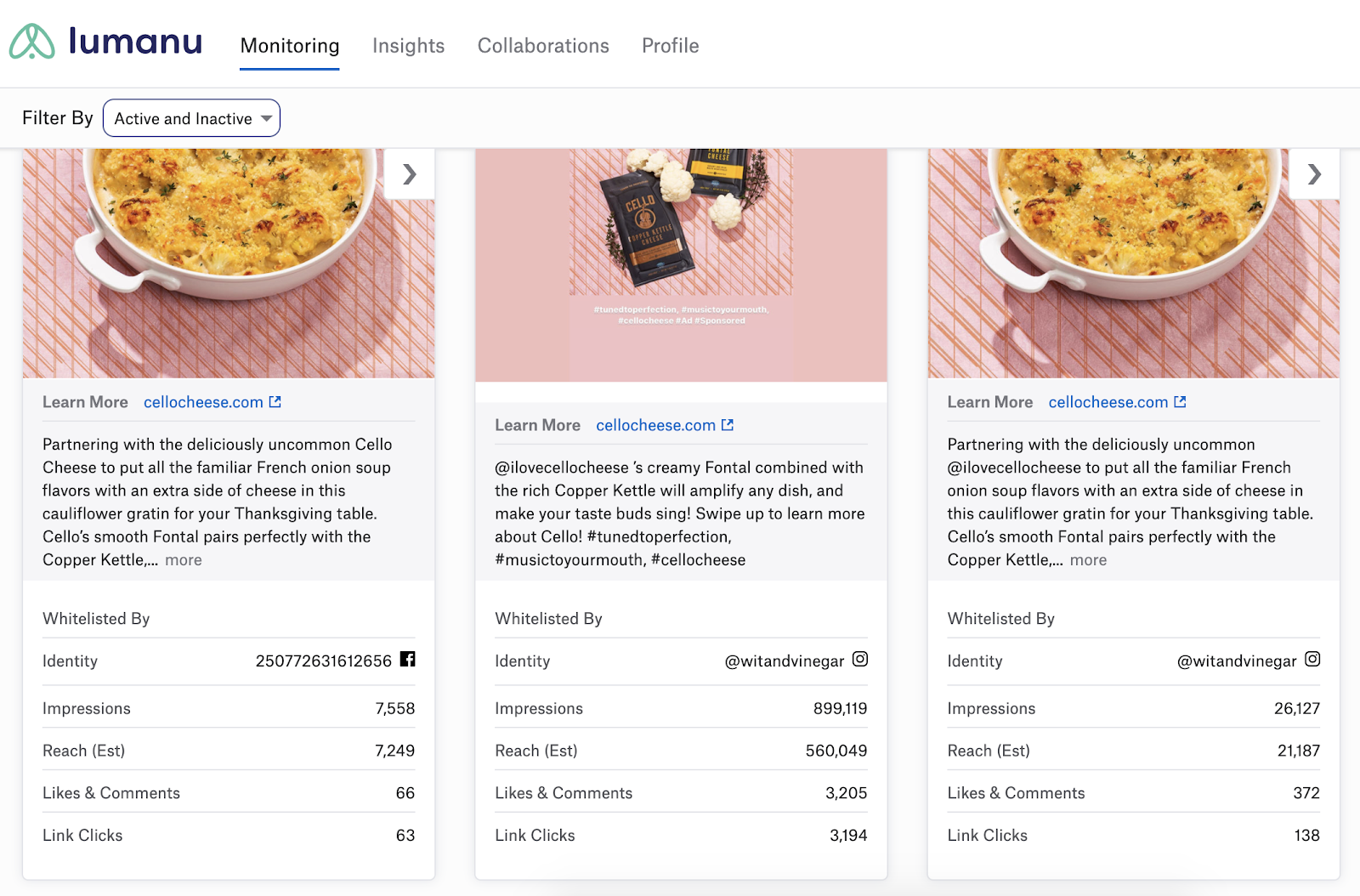Click the Reach value 21,187
Screen dimensions: 1360x896
(x=1298, y=751)
